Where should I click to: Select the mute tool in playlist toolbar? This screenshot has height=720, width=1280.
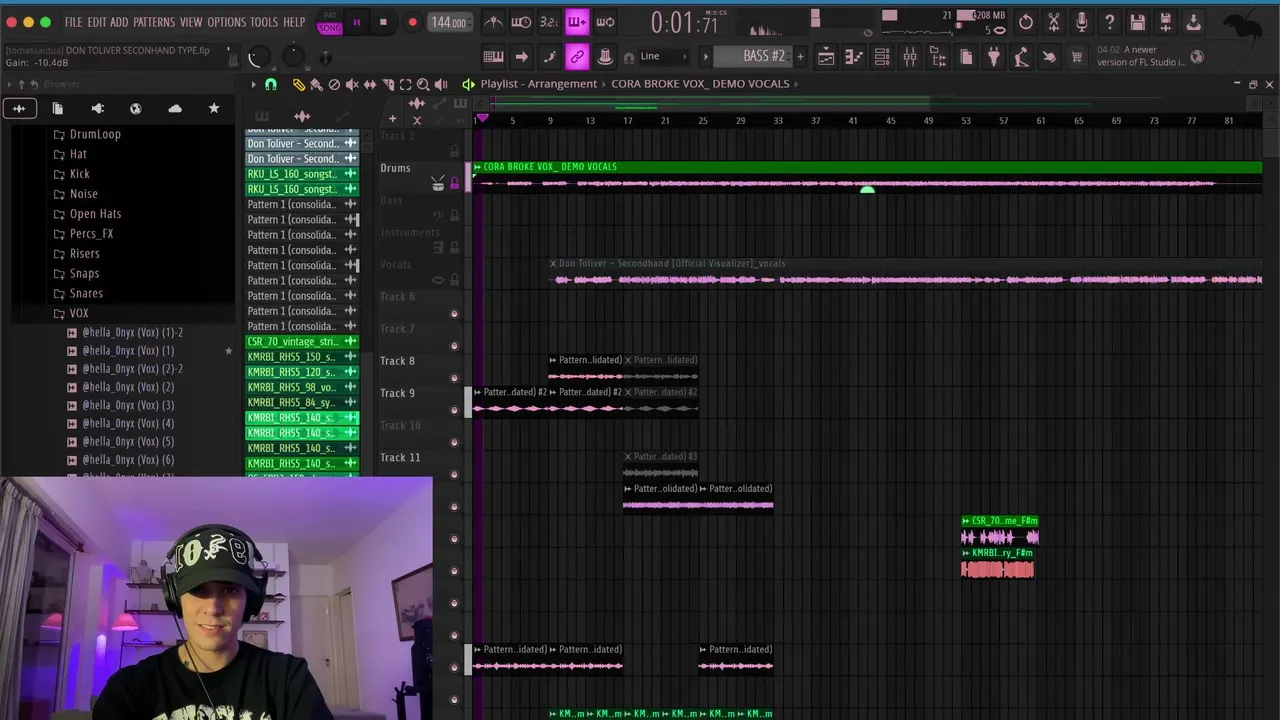tap(352, 85)
